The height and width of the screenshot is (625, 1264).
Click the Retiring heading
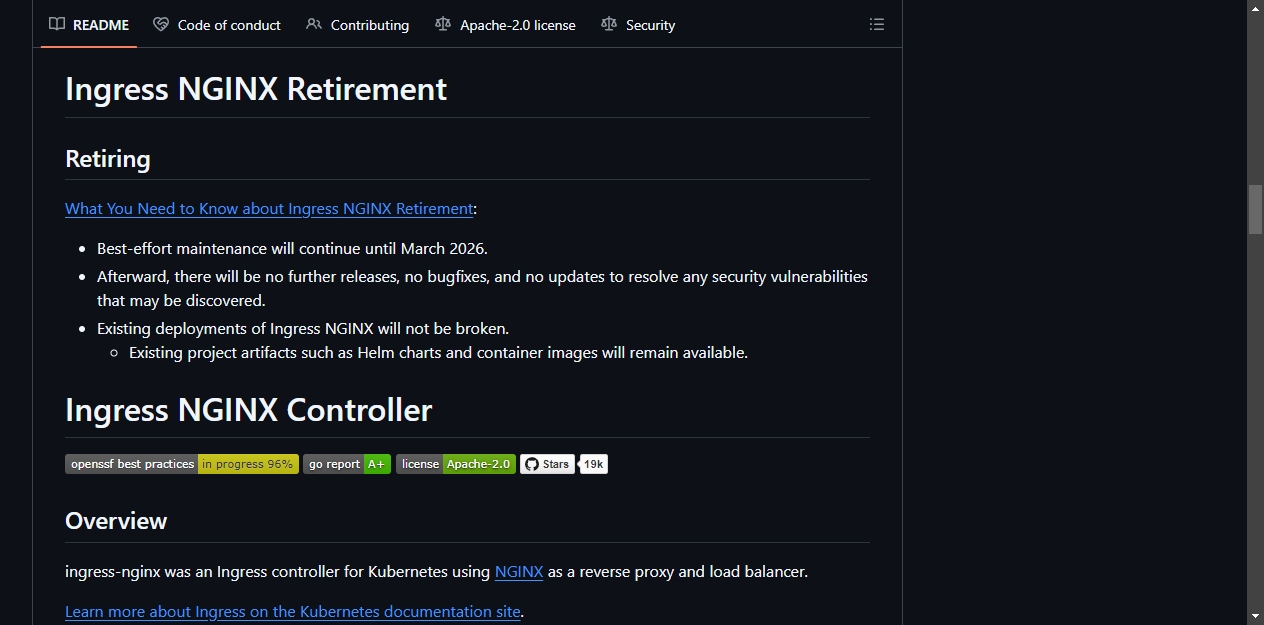(108, 159)
